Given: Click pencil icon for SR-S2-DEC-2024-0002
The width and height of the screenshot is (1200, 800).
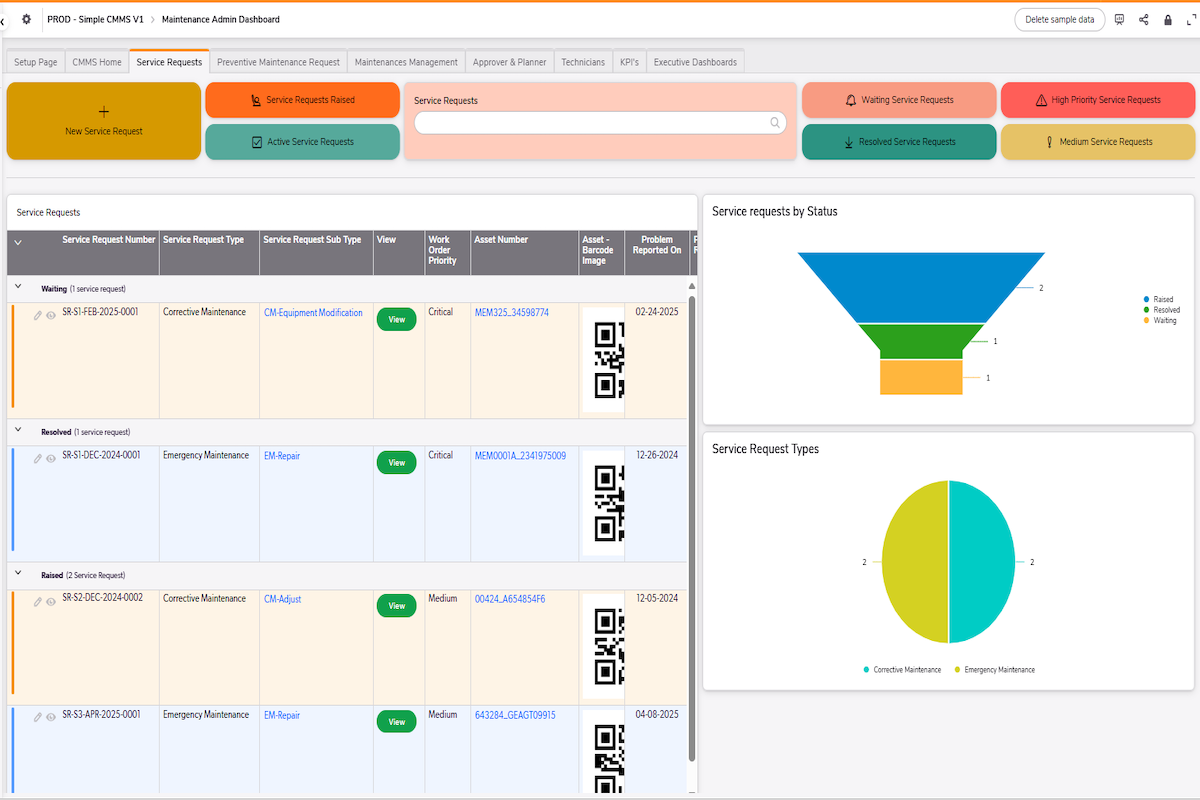Looking at the screenshot, I should [x=38, y=602].
